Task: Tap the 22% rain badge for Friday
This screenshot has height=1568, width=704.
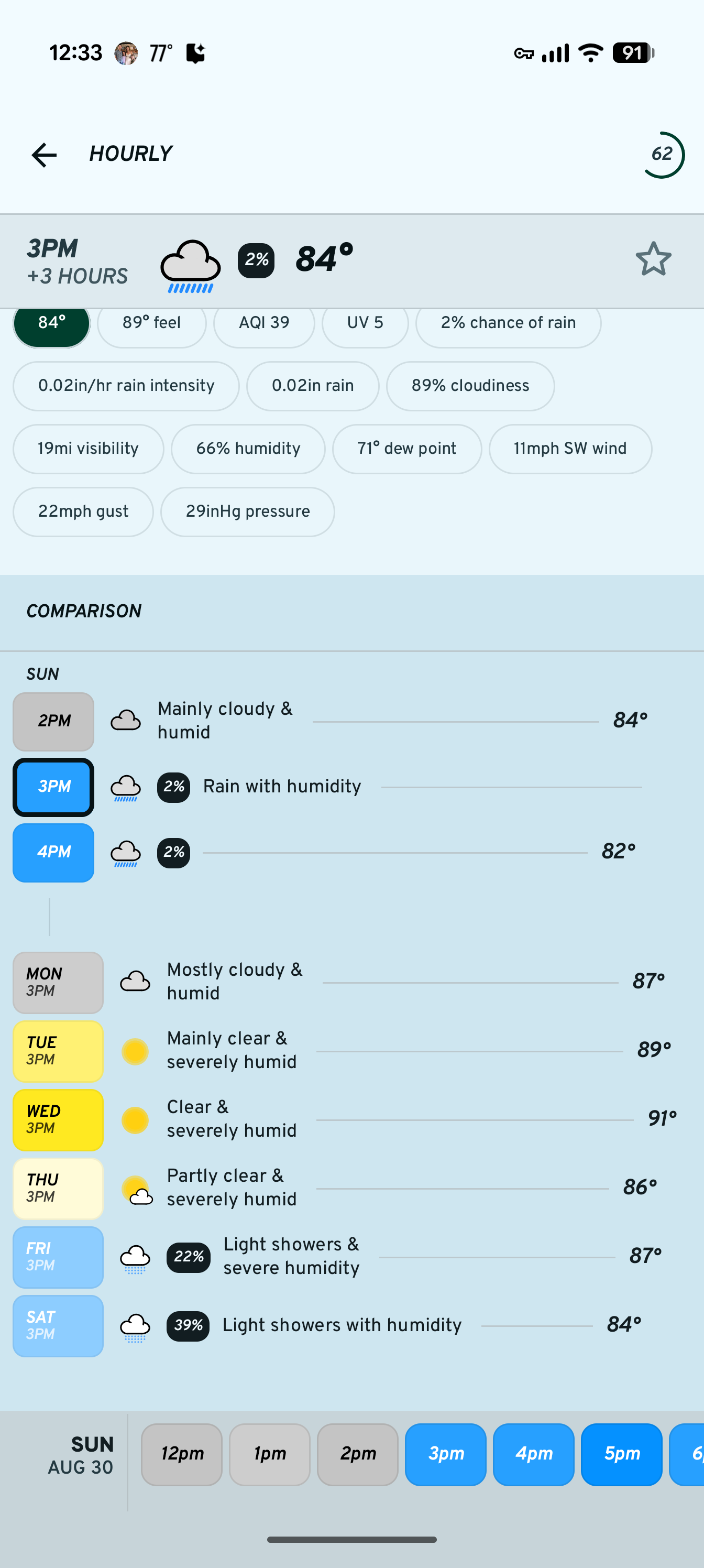Action: click(189, 1257)
